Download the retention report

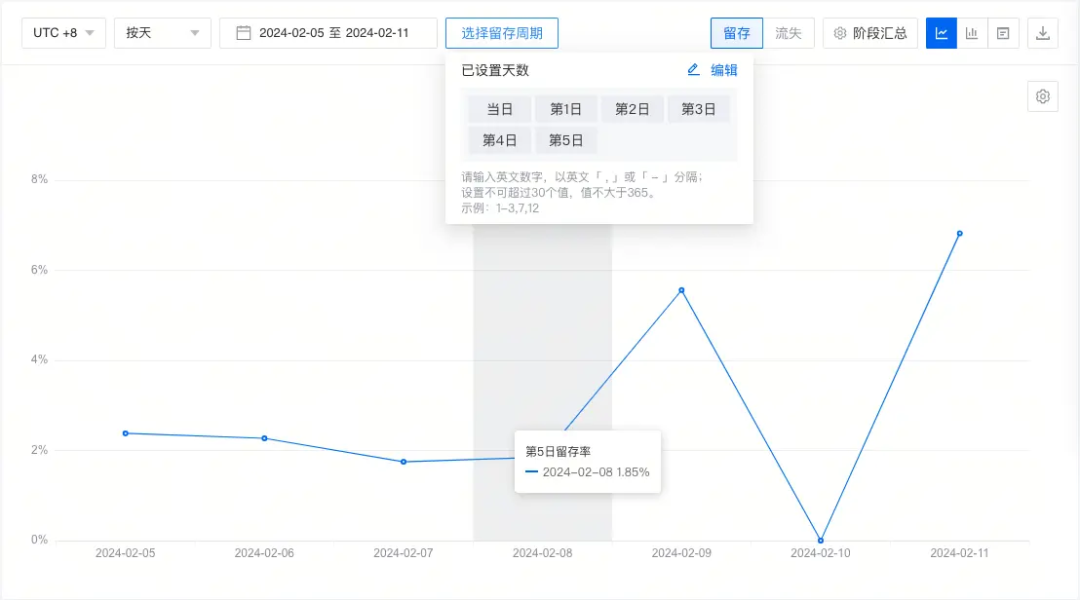tap(1043, 33)
